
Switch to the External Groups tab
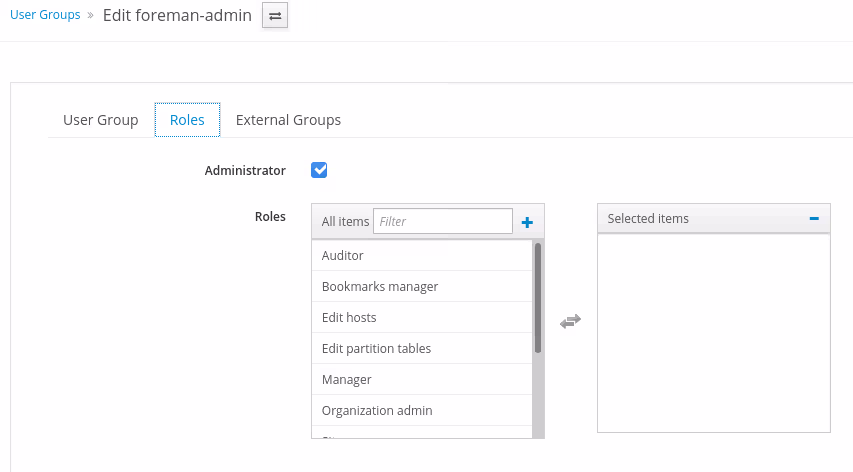point(288,120)
